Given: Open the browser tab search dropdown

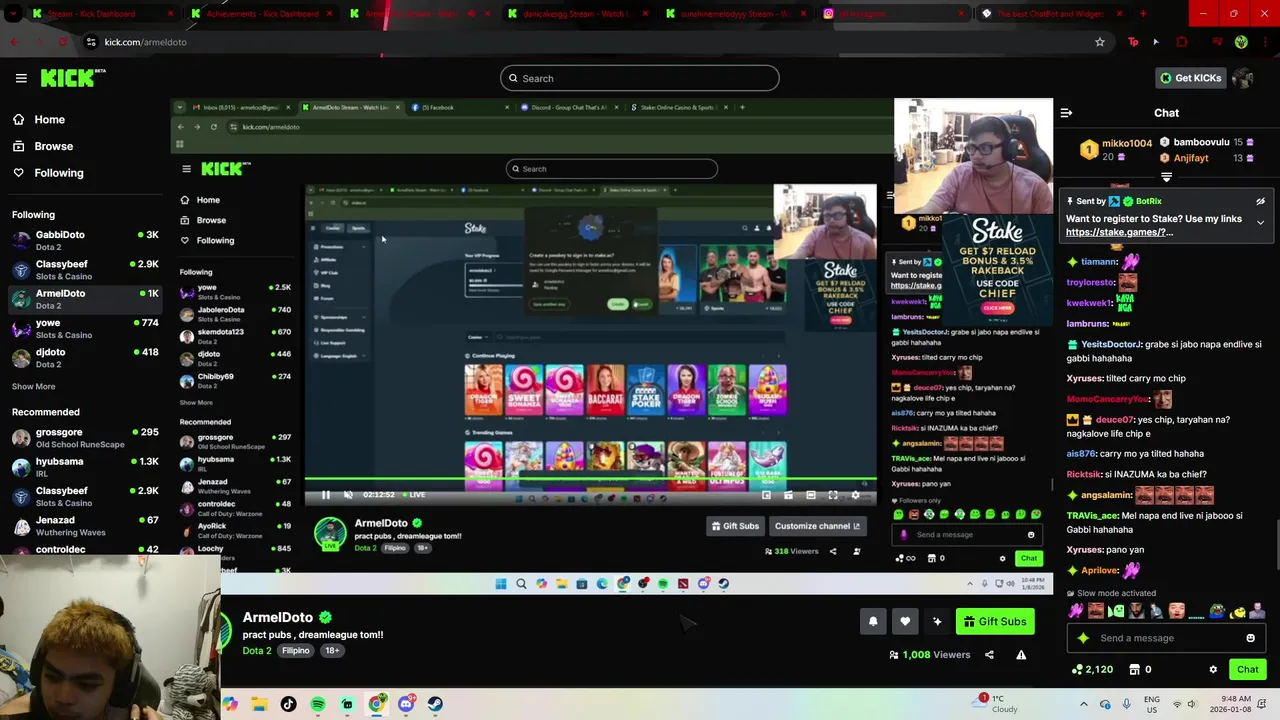Looking at the screenshot, I should pyautogui.click(x=14, y=14).
